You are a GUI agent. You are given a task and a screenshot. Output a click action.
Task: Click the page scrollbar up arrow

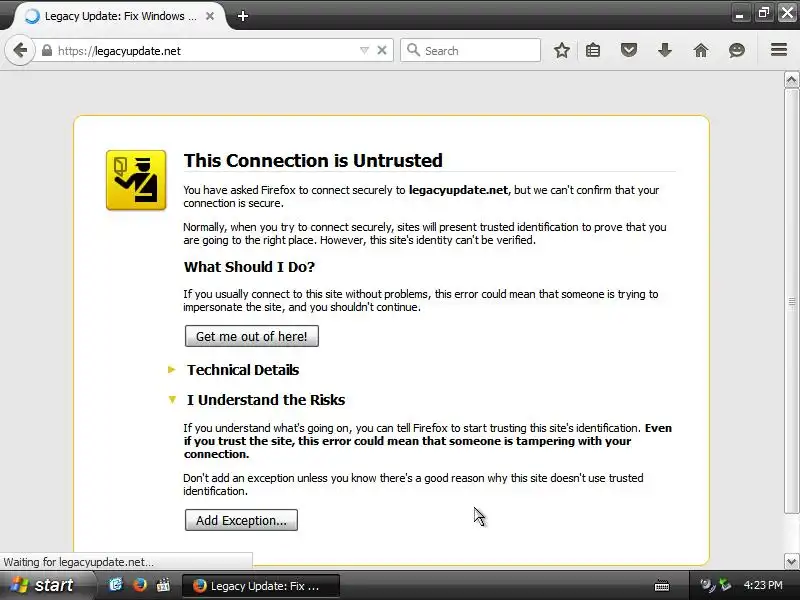click(x=791, y=80)
